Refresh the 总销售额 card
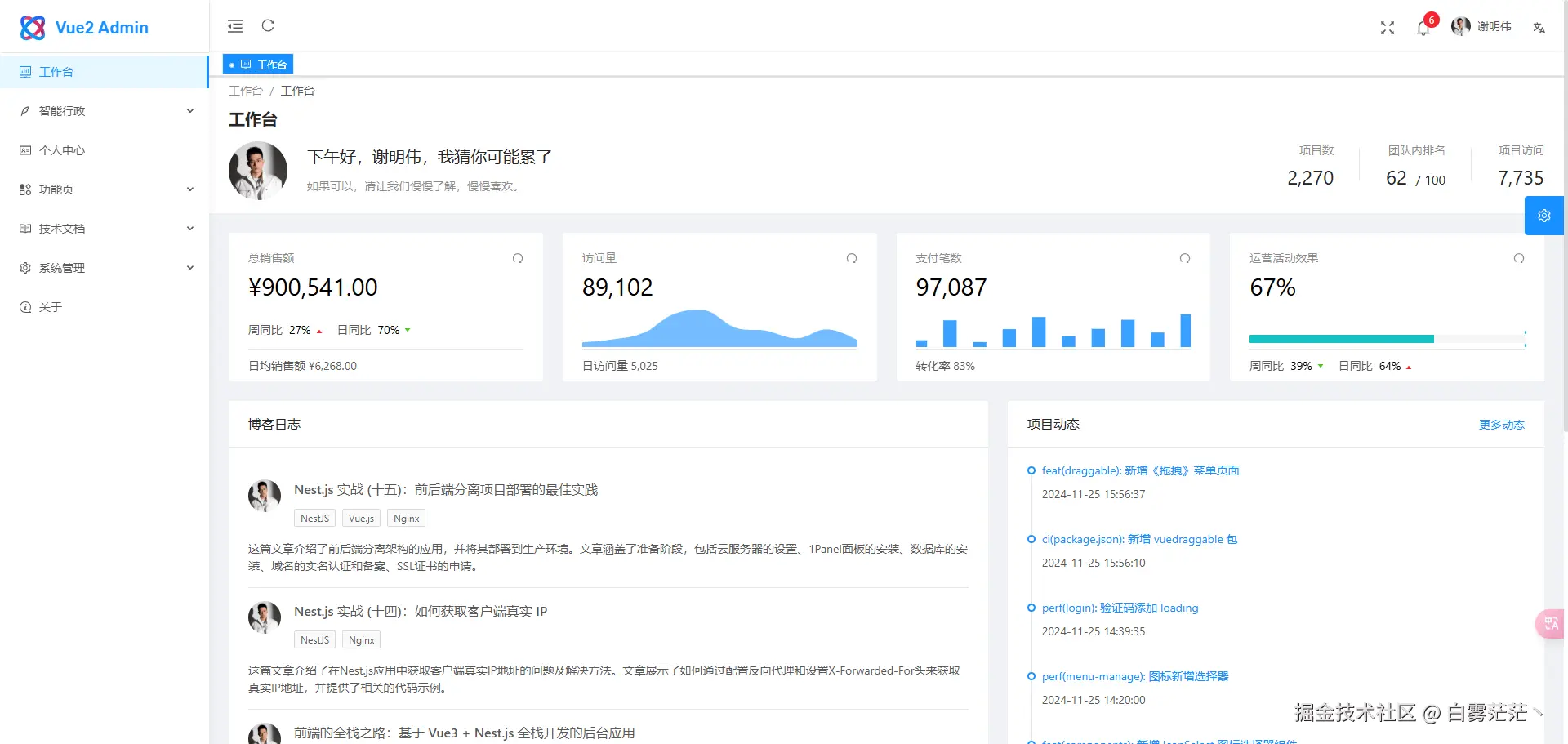The width and height of the screenshot is (1568, 744). [x=518, y=258]
